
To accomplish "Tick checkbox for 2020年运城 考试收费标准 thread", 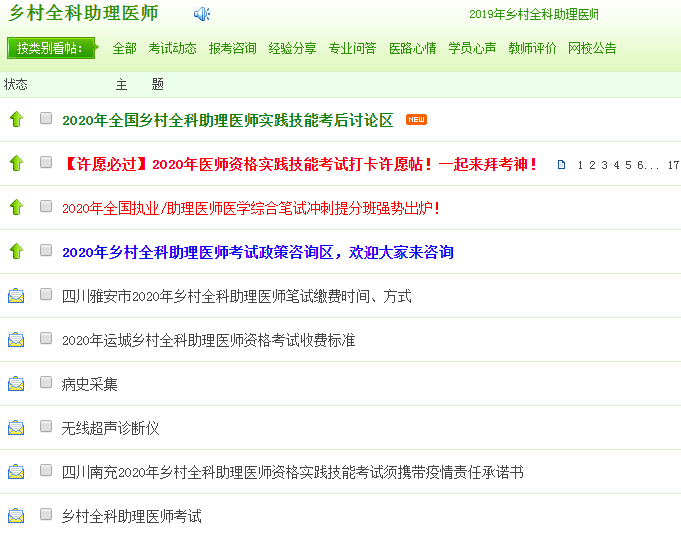I will [x=46, y=338].
